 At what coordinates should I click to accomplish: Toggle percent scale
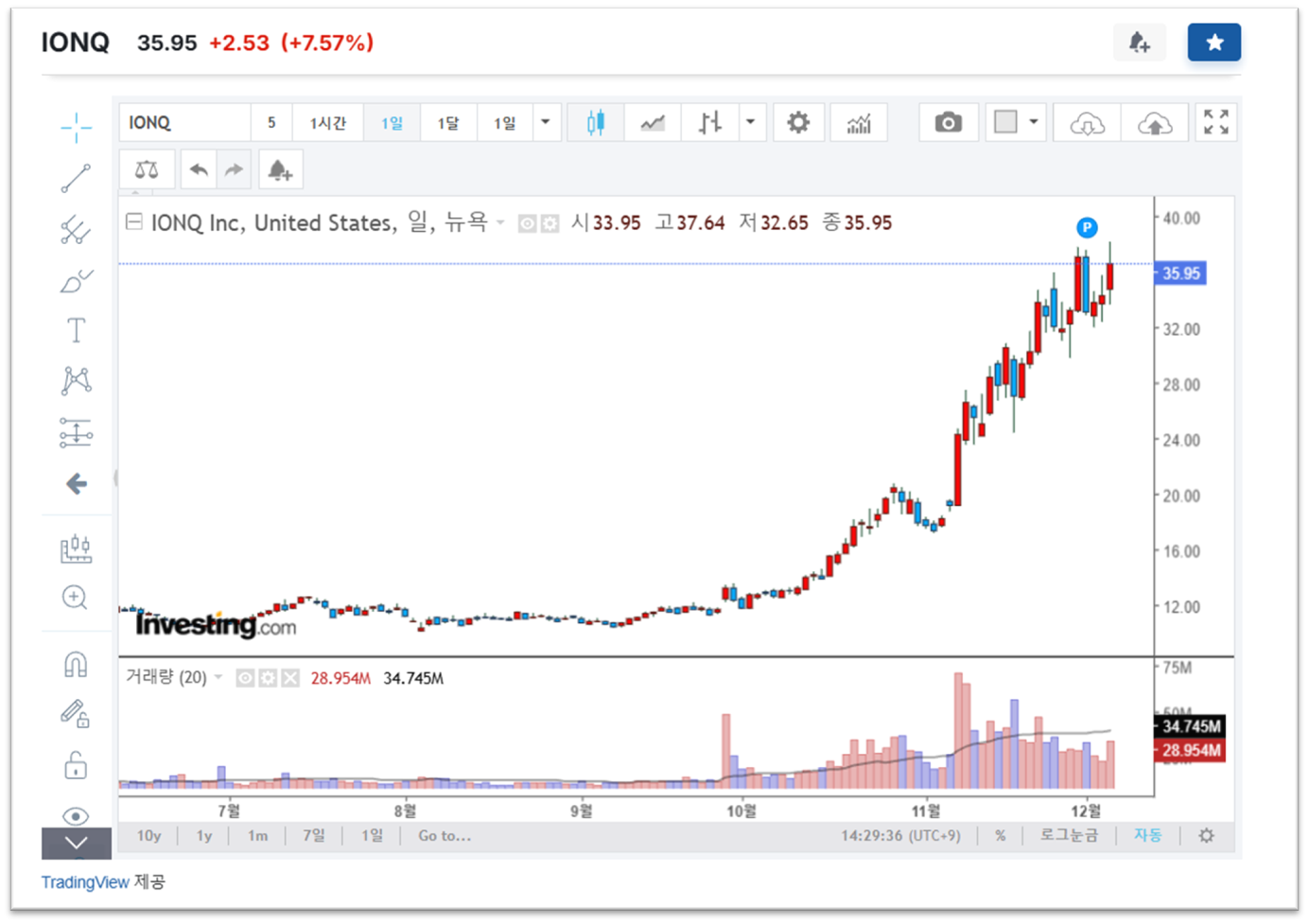(1000, 836)
